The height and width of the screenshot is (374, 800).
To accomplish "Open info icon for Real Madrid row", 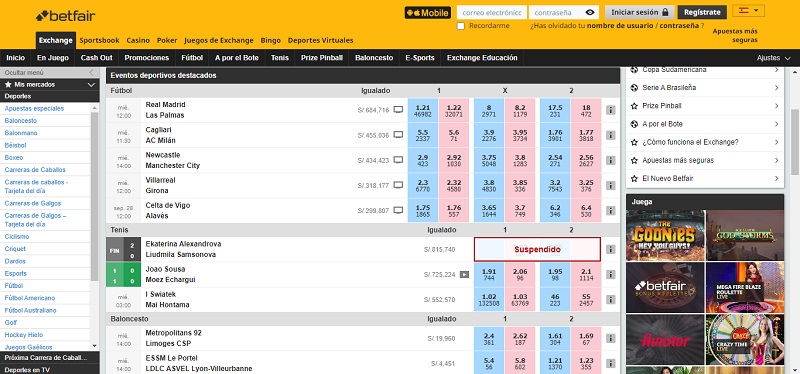I will [x=611, y=110].
